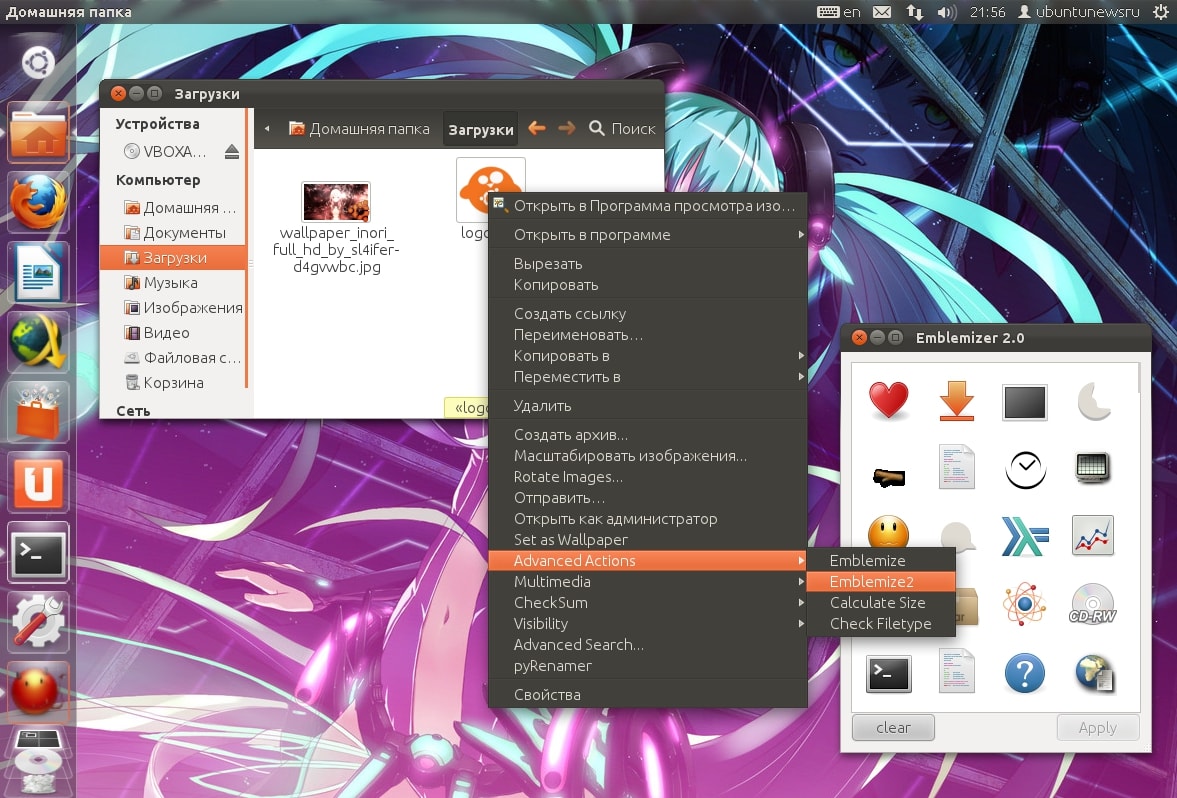Open the home folder launcher icon
The width and height of the screenshot is (1177, 798).
pyautogui.click(x=38, y=134)
